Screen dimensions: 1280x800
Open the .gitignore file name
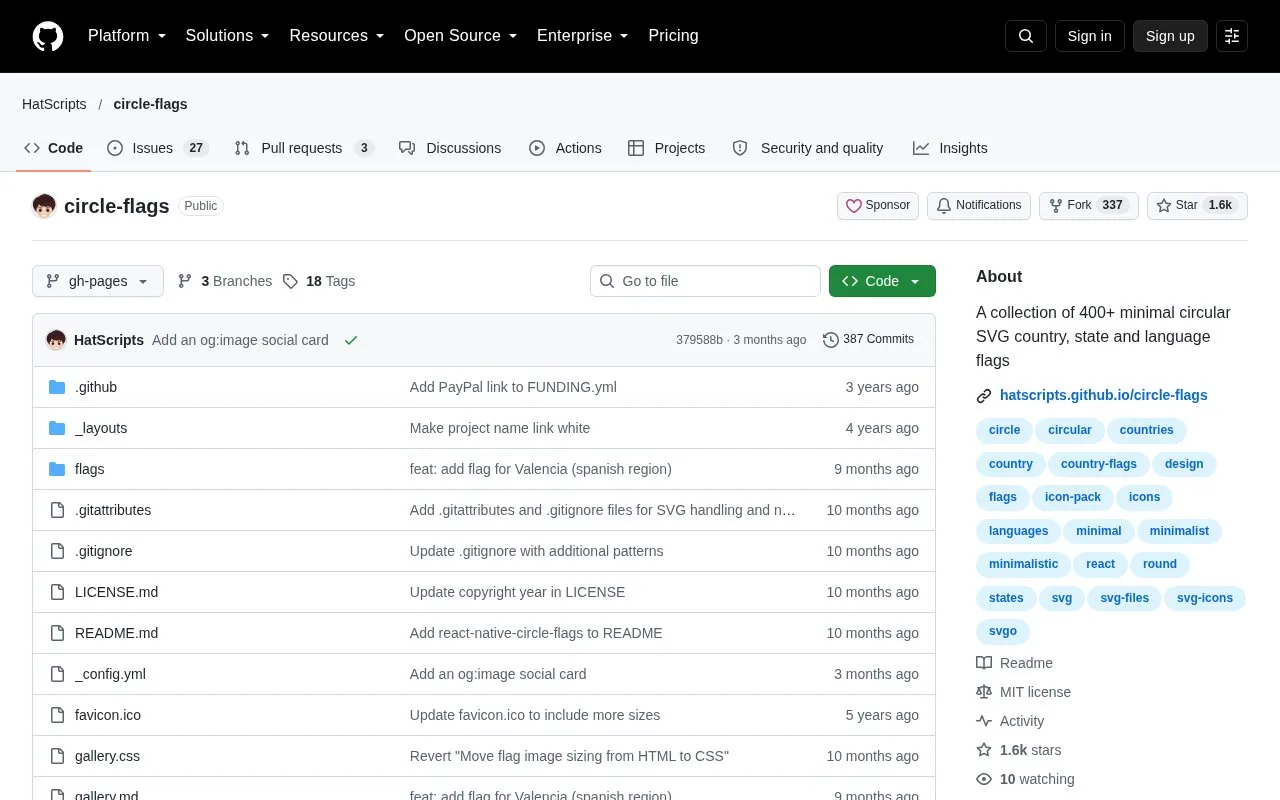[x=104, y=551]
